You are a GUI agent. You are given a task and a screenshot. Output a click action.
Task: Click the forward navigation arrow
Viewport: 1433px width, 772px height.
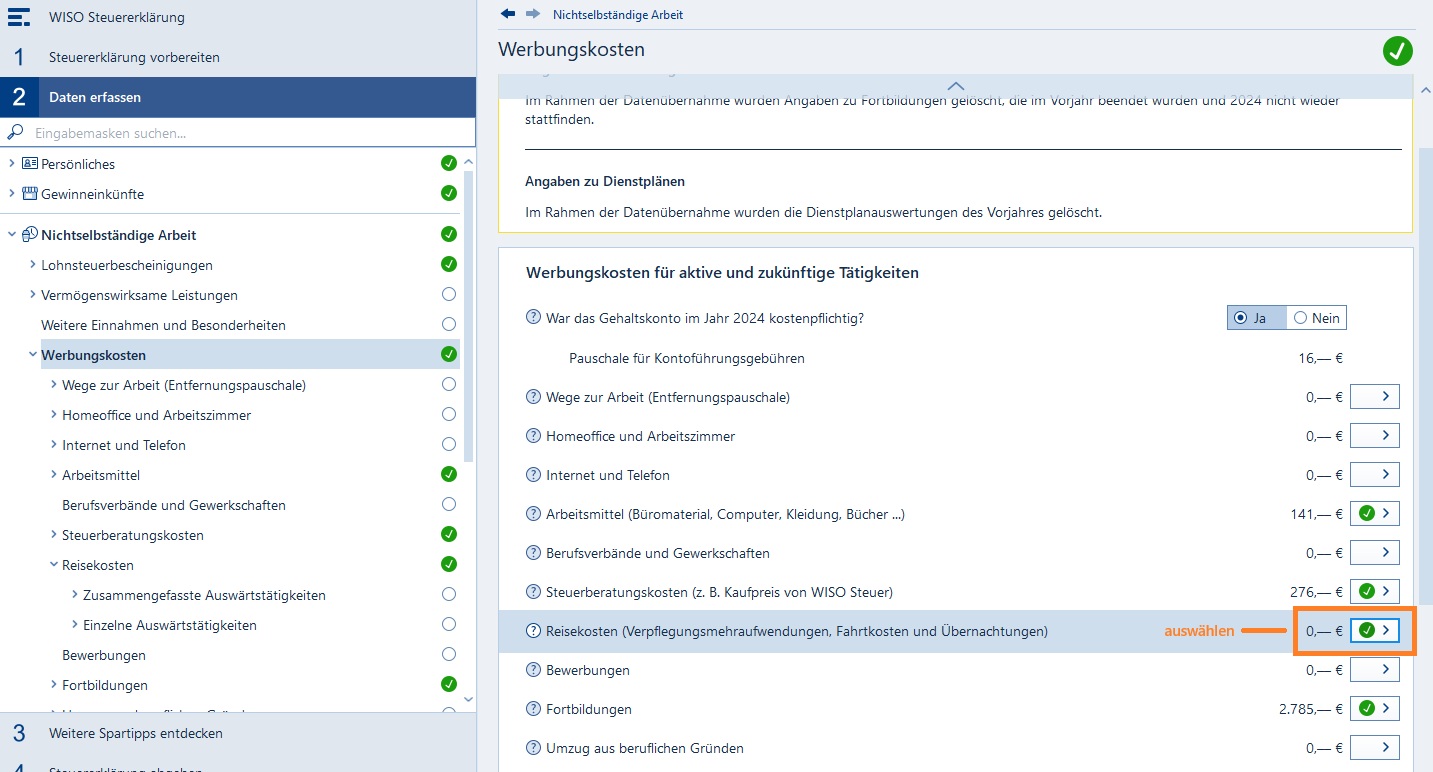[533, 14]
